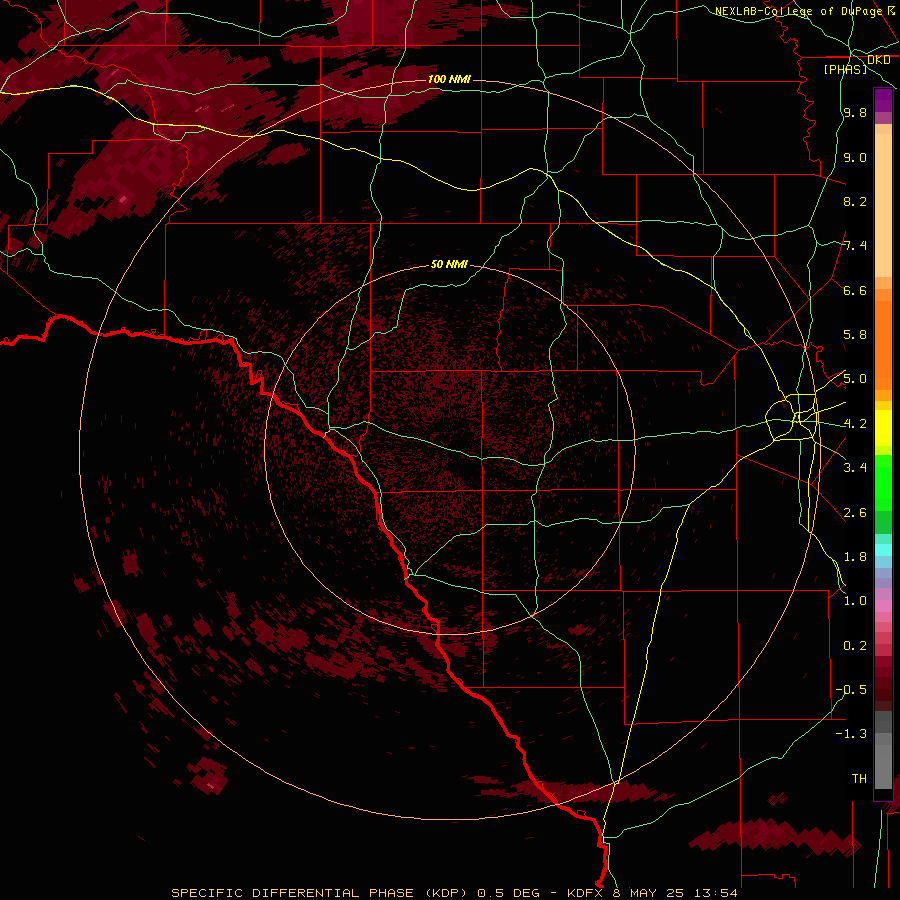This screenshot has height=900, width=900.
Task: Click the 0.2 scale value
Action: point(855,646)
